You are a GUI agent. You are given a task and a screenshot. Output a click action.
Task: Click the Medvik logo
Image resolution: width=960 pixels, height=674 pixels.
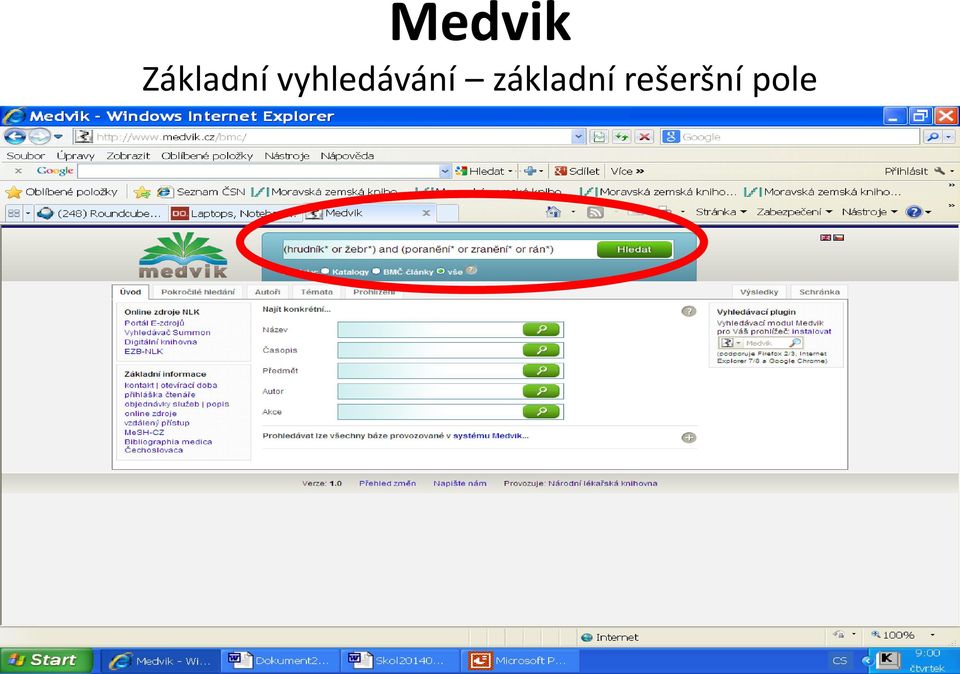tap(183, 255)
